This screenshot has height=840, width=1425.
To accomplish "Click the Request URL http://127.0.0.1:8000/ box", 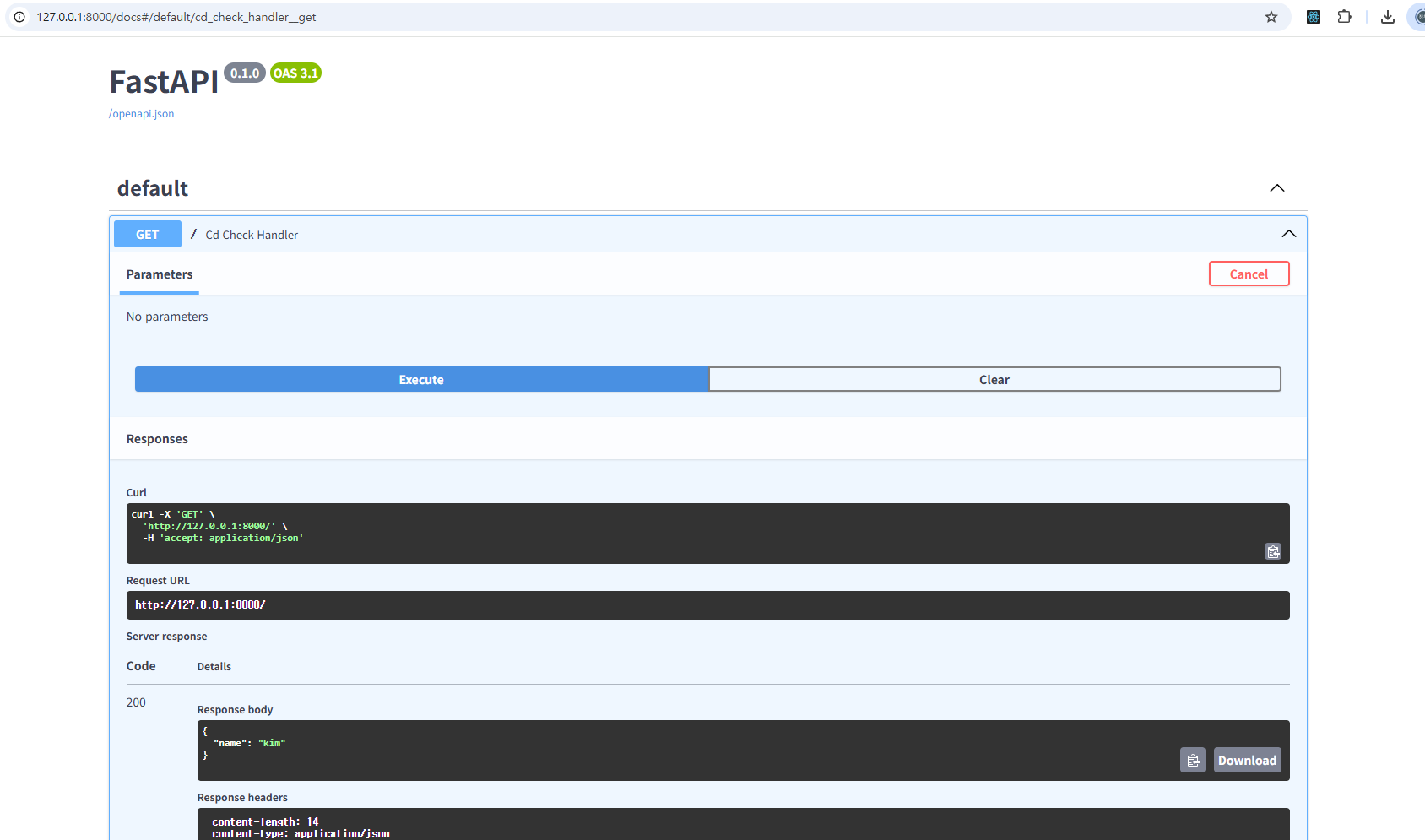I will point(708,605).
